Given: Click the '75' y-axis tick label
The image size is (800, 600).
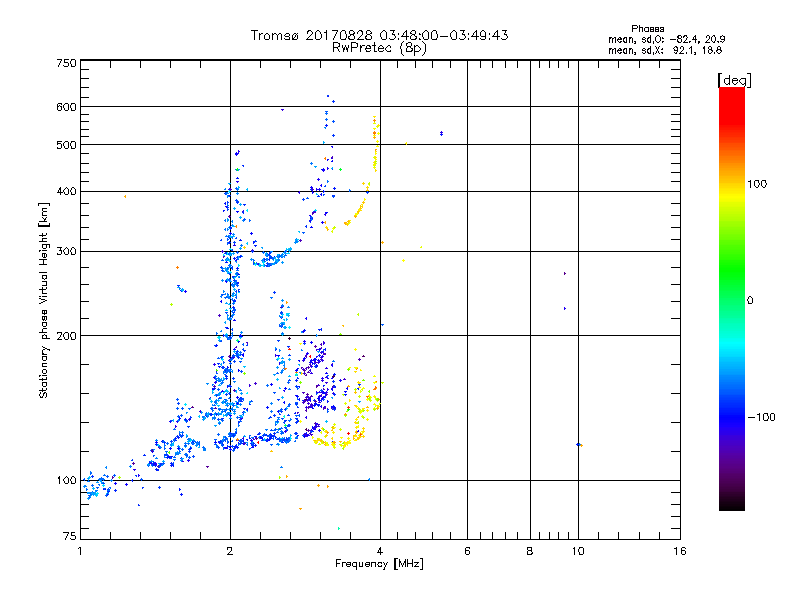Looking at the screenshot, I should click(70, 536).
